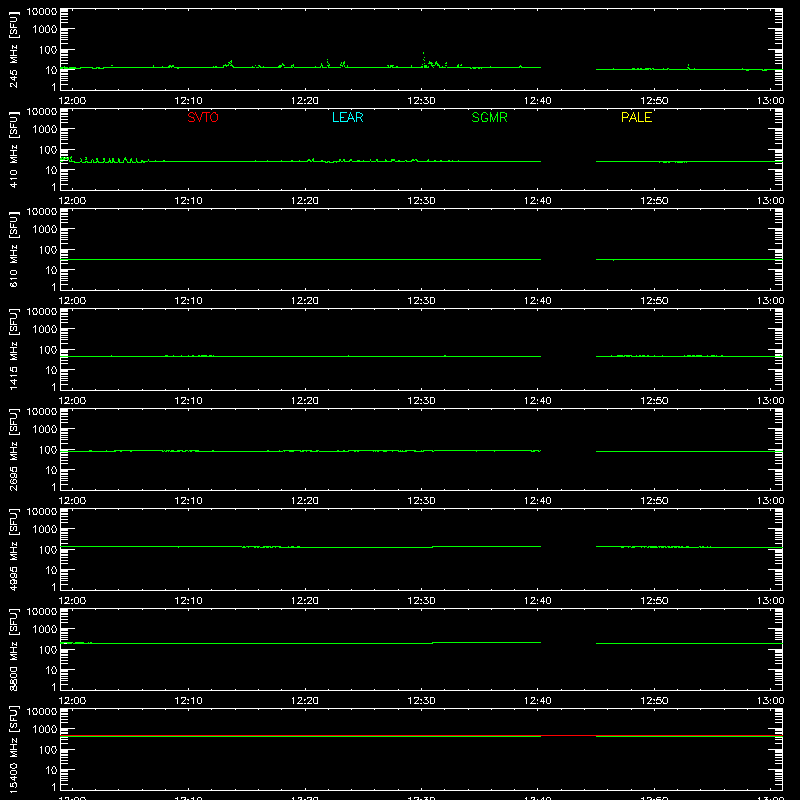Click the 12:30 time label under 2695 MHz plot
The image size is (800, 800).
pyautogui.click(x=421, y=501)
